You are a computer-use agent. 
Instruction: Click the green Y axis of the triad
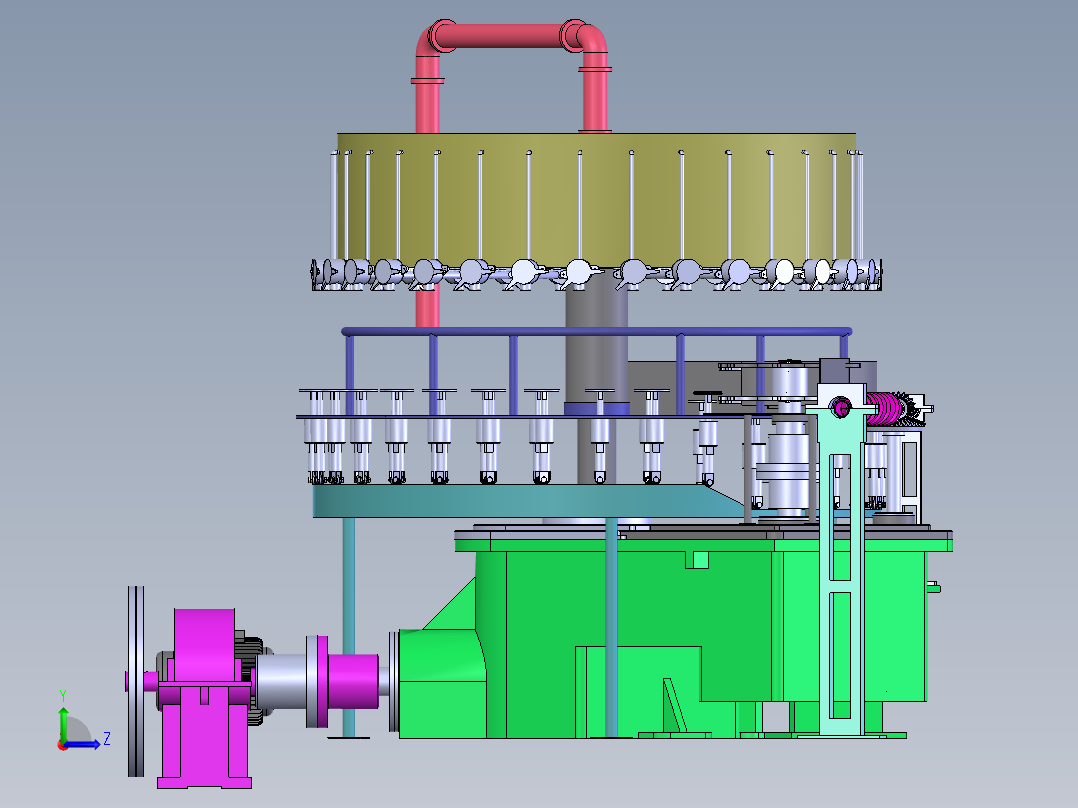63,723
